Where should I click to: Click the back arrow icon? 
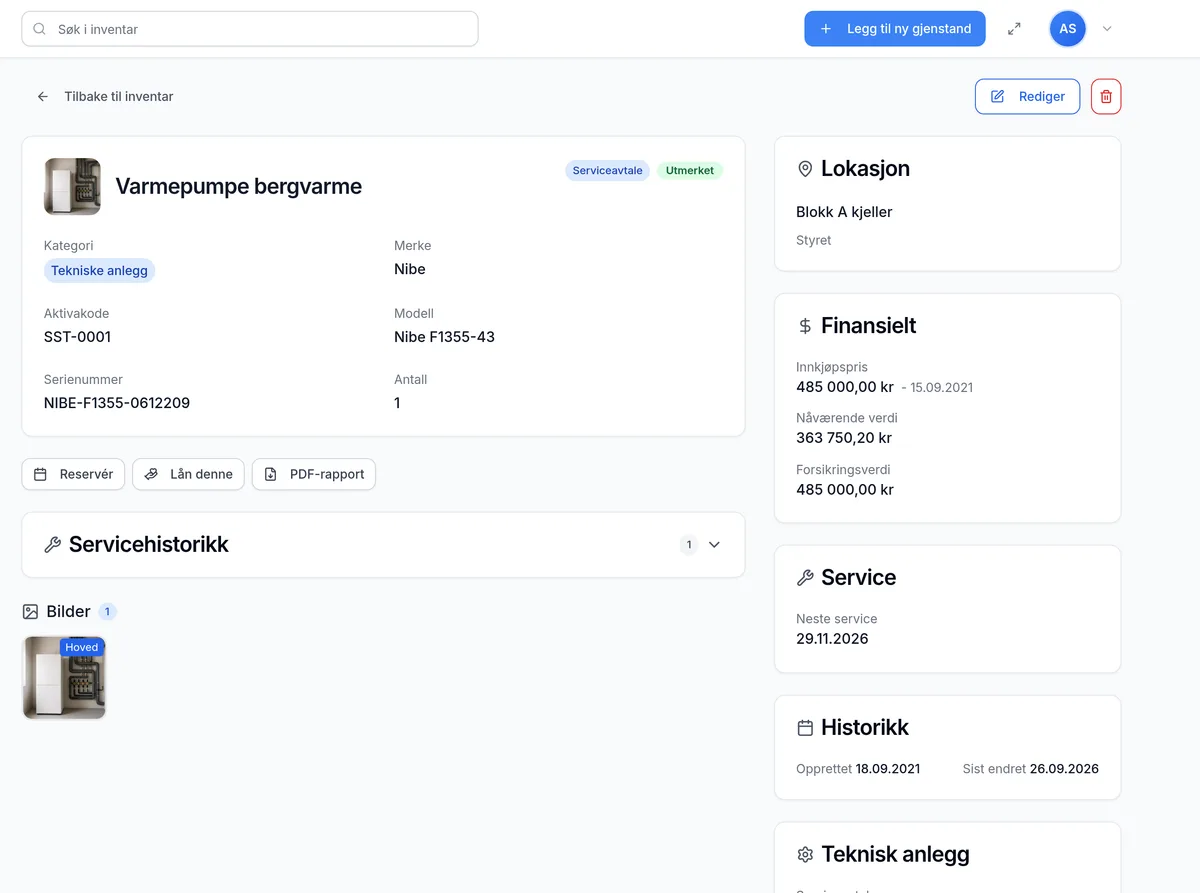pos(43,97)
